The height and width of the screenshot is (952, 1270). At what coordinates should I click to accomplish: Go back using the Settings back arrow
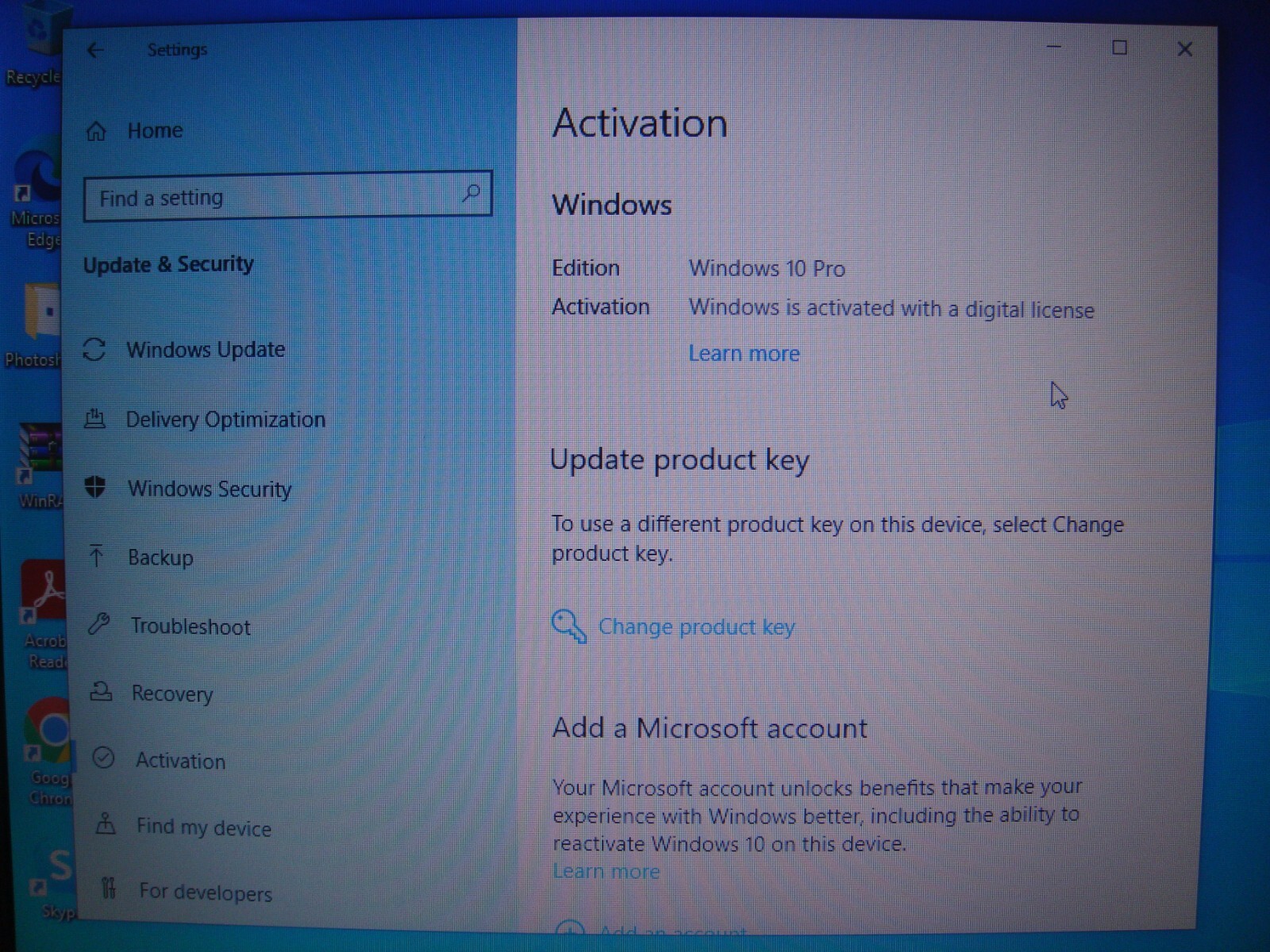(95, 50)
